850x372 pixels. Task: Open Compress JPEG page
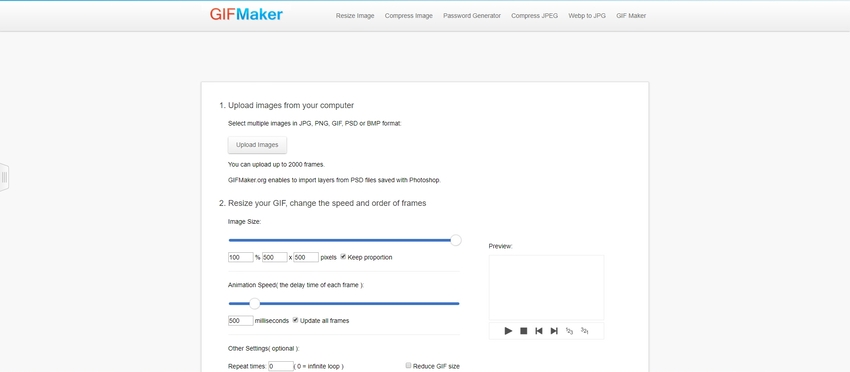pyautogui.click(x=535, y=16)
